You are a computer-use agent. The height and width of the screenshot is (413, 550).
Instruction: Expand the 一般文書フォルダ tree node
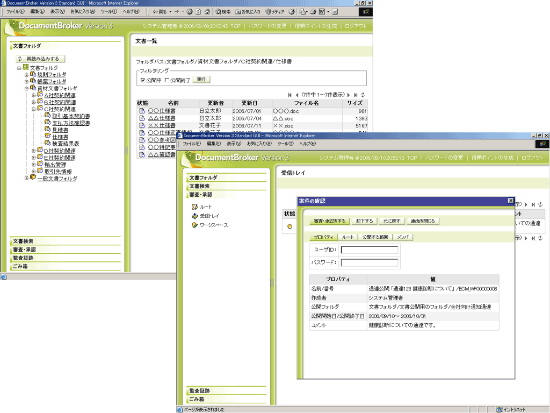[26, 178]
